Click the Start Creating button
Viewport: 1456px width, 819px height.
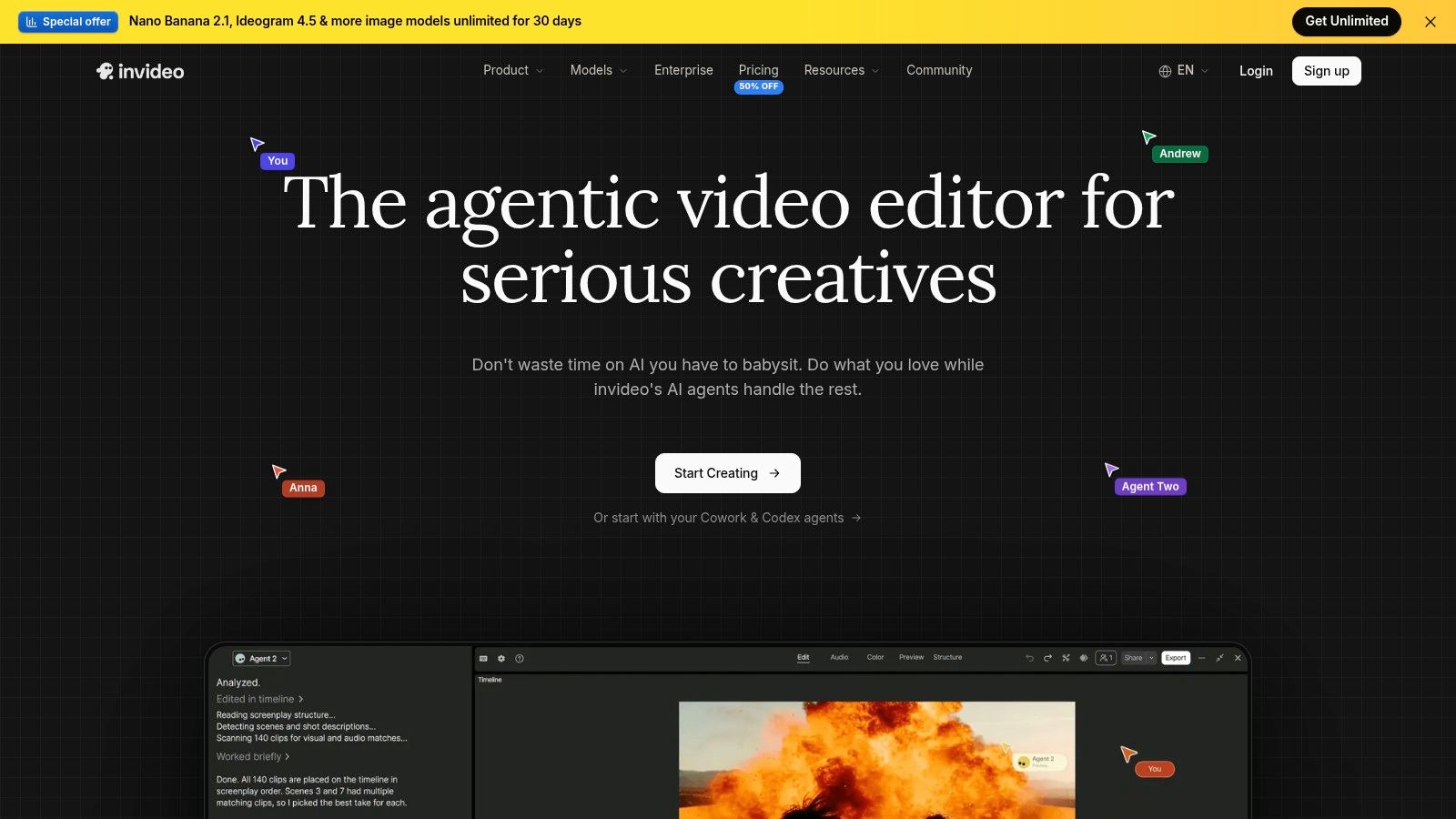point(728,473)
